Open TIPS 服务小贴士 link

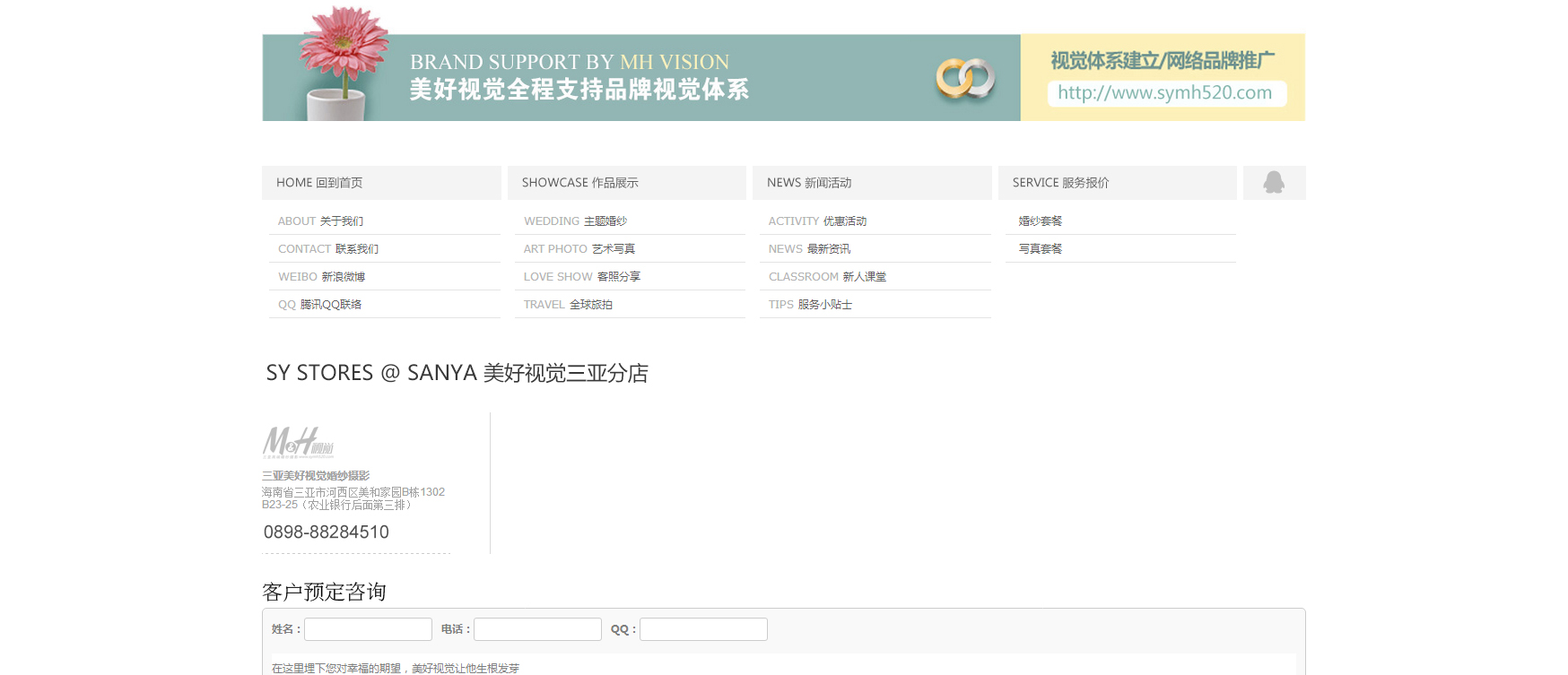[810, 305]
